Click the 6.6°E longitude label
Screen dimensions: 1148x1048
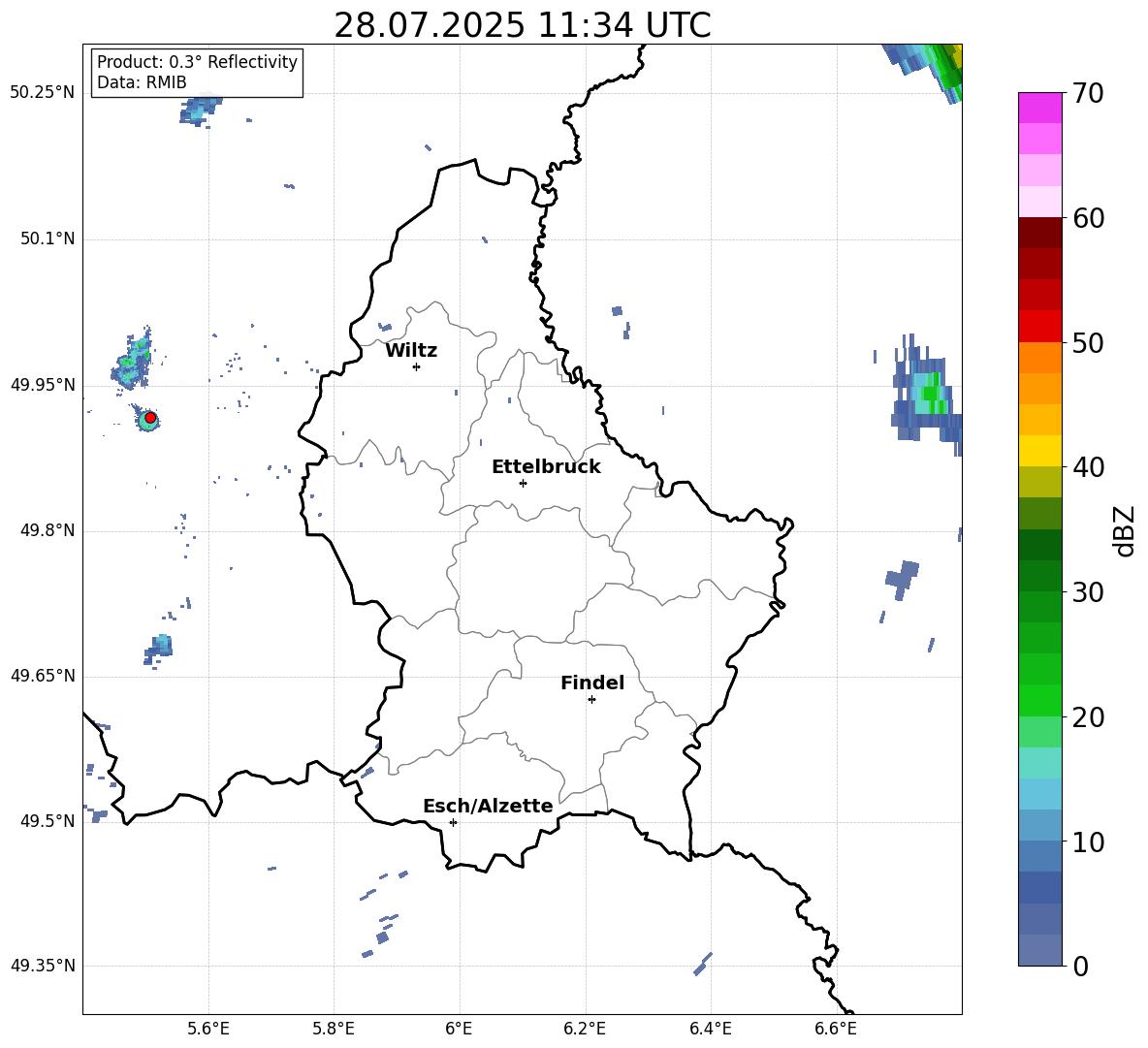(x=836, y=1029)
